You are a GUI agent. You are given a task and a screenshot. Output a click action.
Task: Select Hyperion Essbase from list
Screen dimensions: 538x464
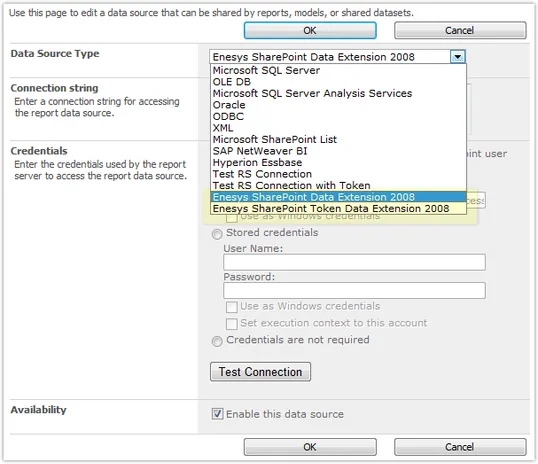coord(338,163)
